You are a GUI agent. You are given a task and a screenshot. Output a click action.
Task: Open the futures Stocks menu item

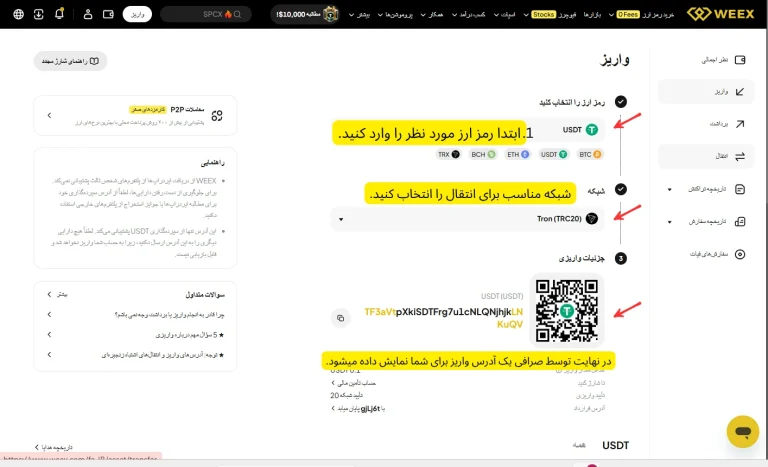pos(550,15)
